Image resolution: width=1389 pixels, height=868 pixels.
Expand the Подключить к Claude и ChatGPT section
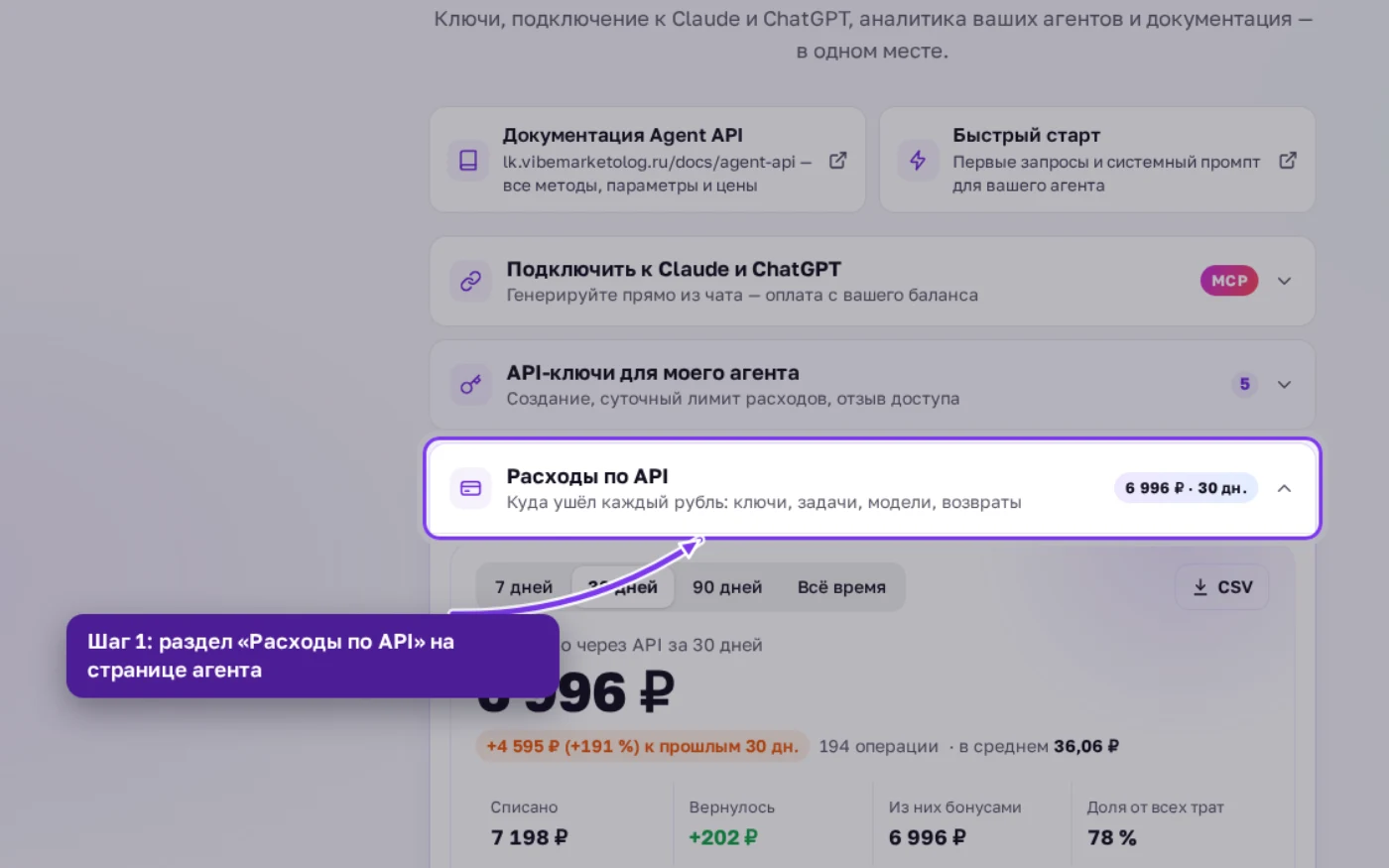(x=1284, y=281)
